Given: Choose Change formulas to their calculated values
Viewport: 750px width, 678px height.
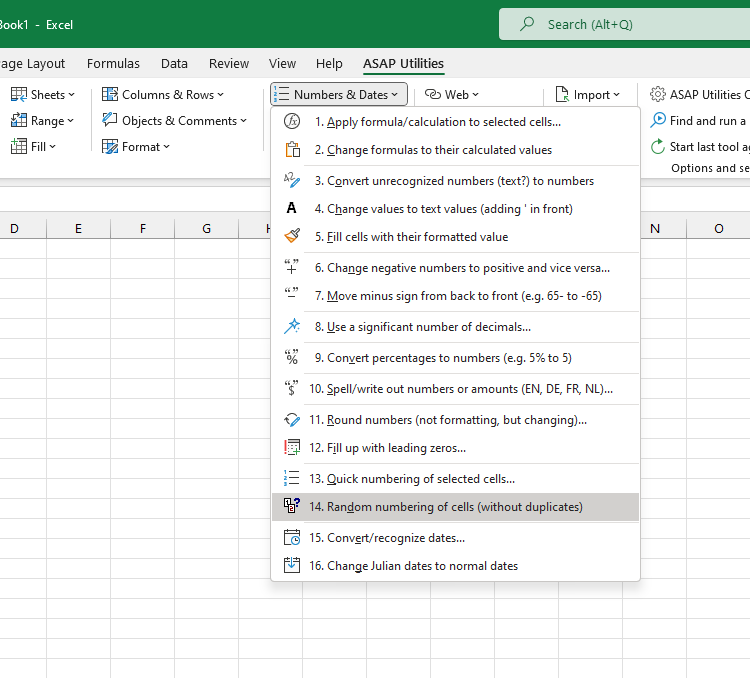Looking at the screenshot, I should point(455,150).
